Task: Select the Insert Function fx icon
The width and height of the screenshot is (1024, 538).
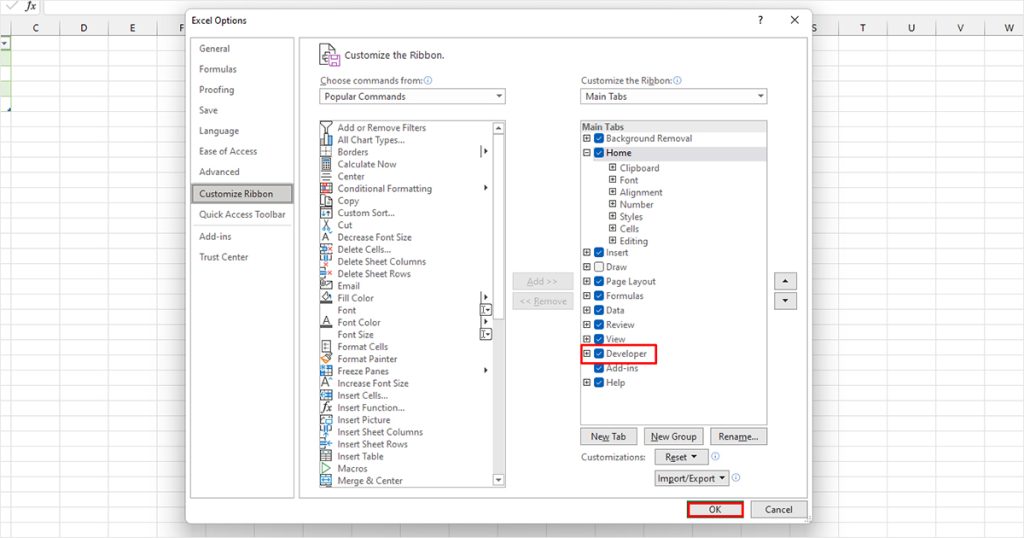Action: click(326, 408)
